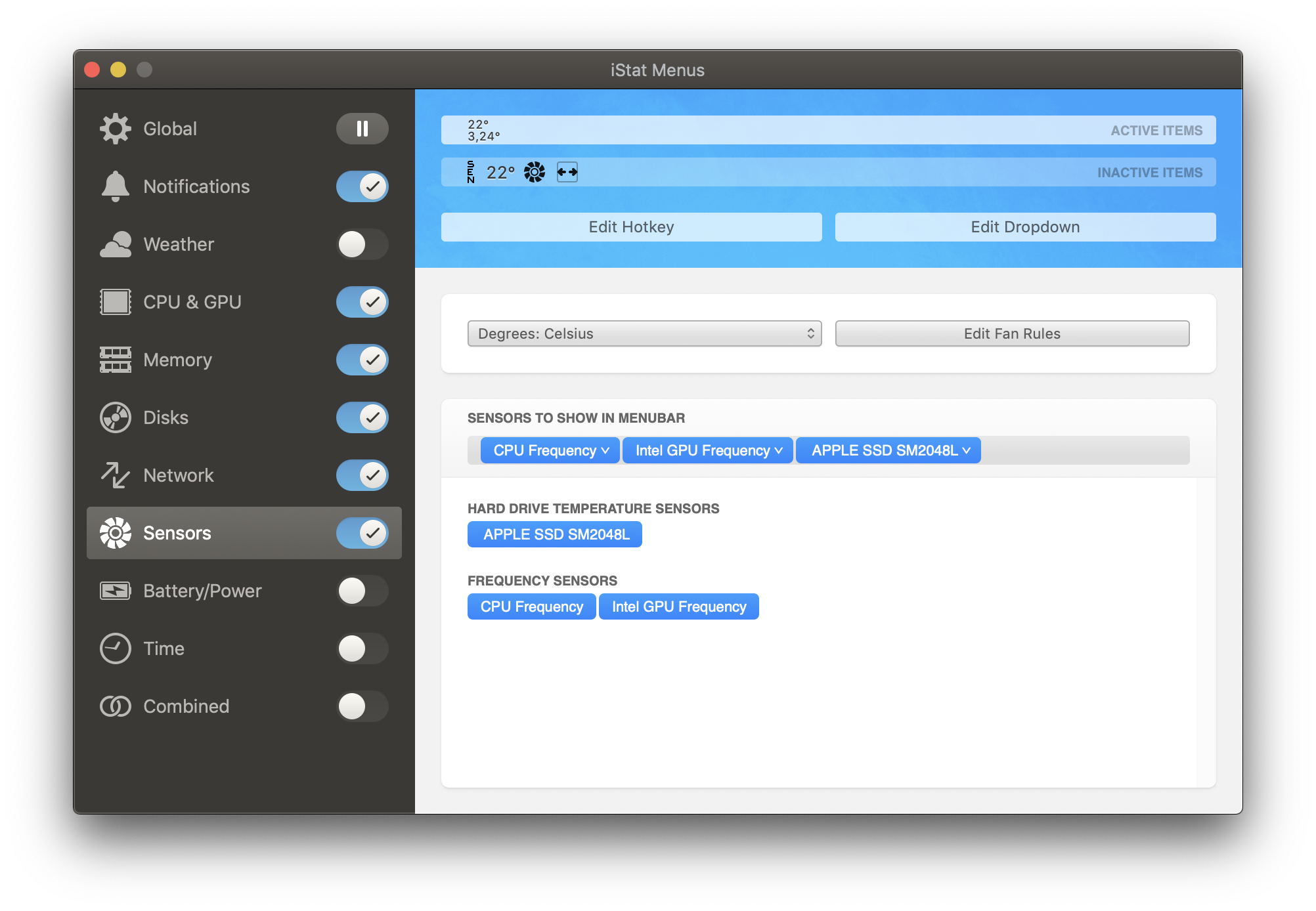Image resolution: width=1316 pixels, height=911 pixels.
Task: Click the Battery/Power icon
Action: (x=116, y=591)
